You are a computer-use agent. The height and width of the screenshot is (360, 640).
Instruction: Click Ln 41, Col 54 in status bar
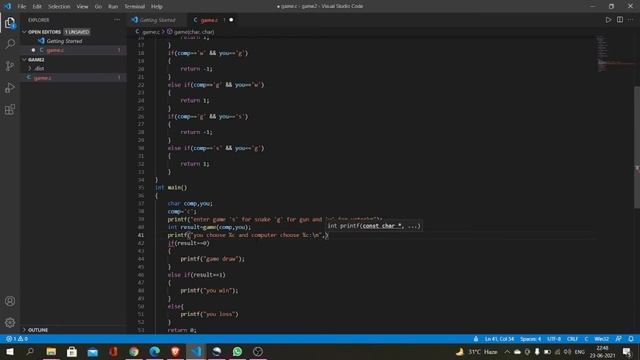point(499,339)
